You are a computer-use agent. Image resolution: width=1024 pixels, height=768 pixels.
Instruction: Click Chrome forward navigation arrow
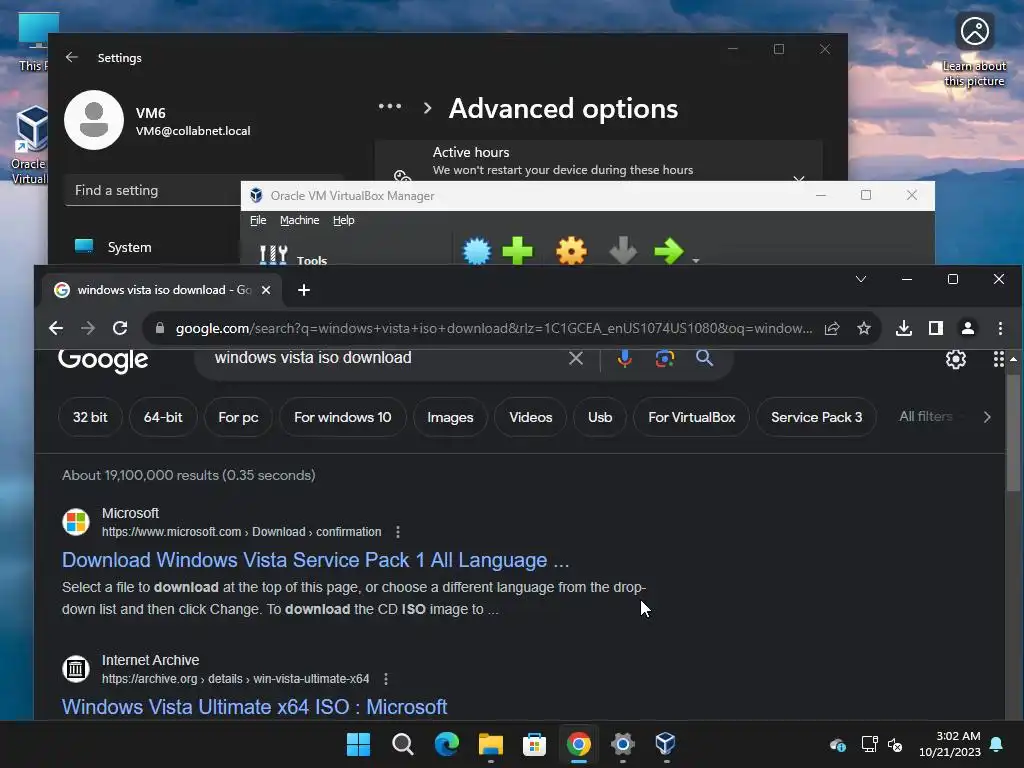(x=88, y=328)
